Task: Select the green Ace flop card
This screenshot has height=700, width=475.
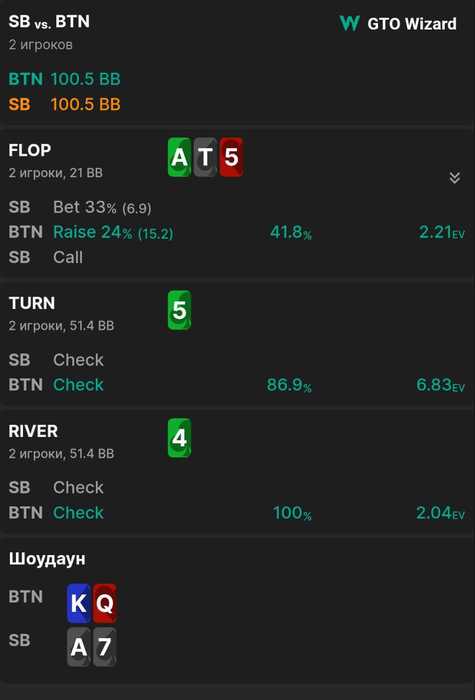Action: click(x=179, y=157)
